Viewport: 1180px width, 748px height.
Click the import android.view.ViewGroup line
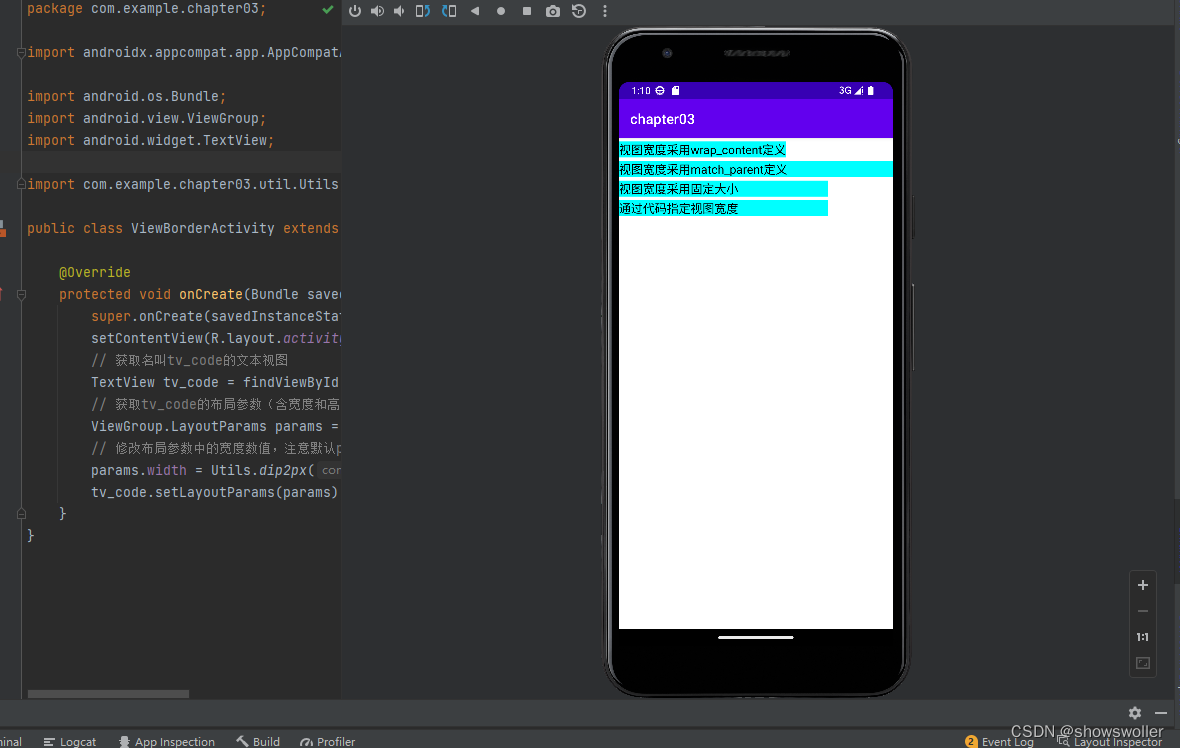[147, 118]
